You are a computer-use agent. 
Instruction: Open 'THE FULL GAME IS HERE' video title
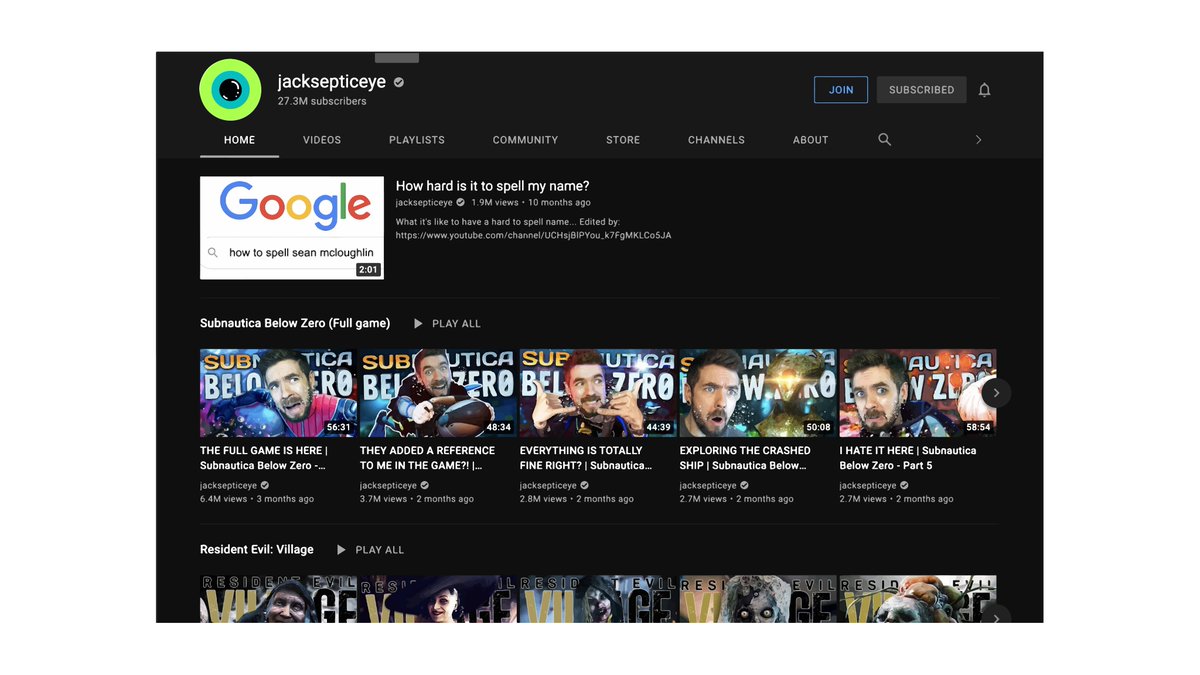pyautogui.click(x=264, y=458)
